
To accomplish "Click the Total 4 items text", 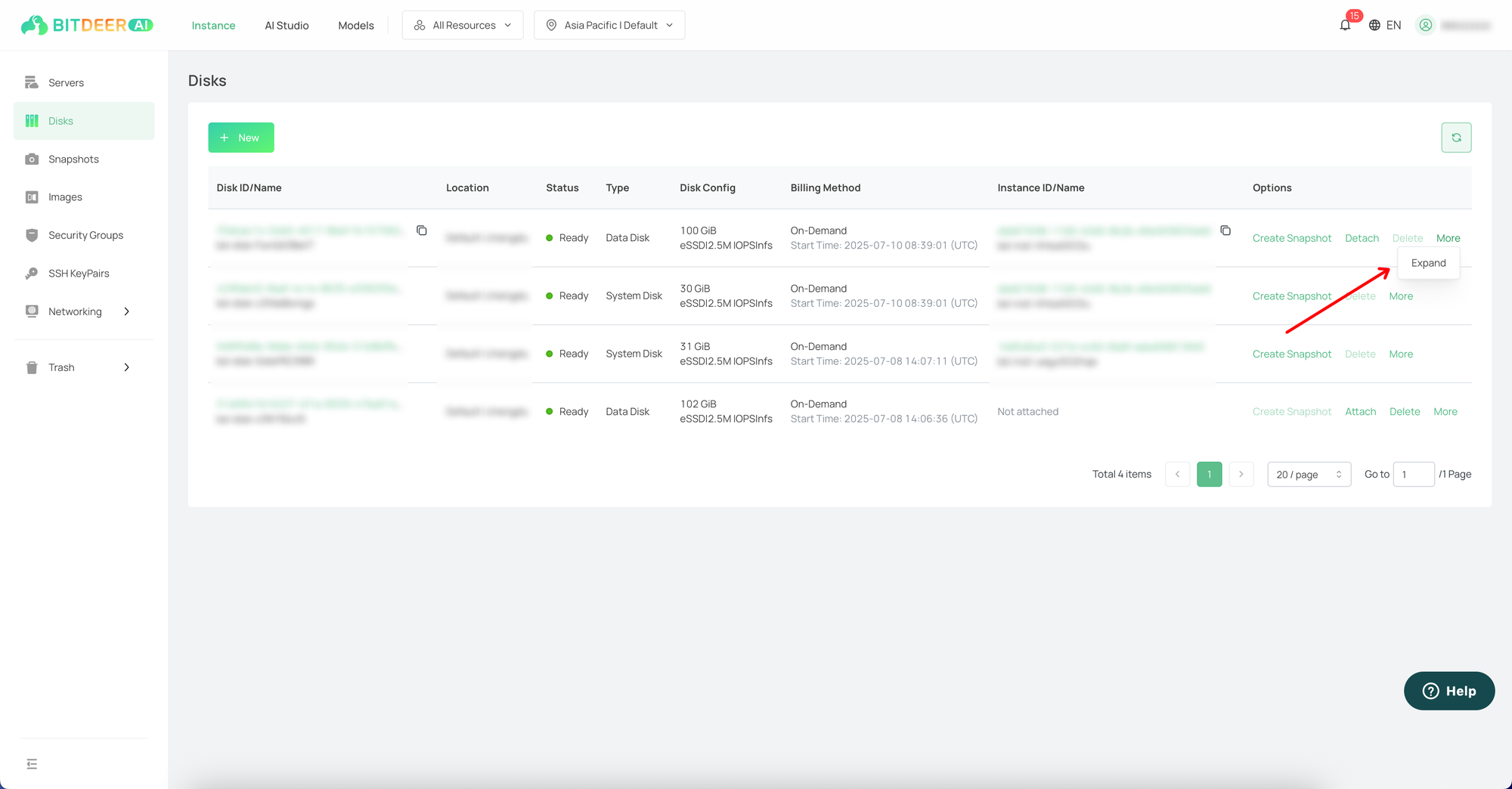I will point(1121,474).
